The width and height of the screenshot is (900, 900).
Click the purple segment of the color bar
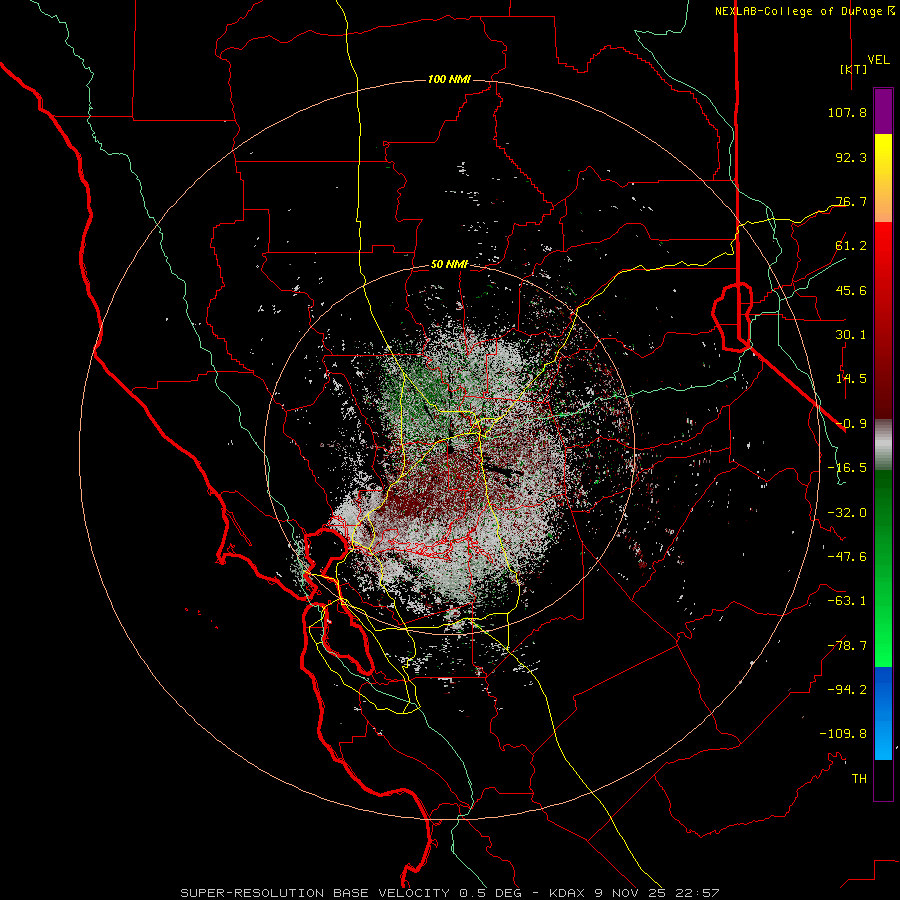click(x=883, y=111)
